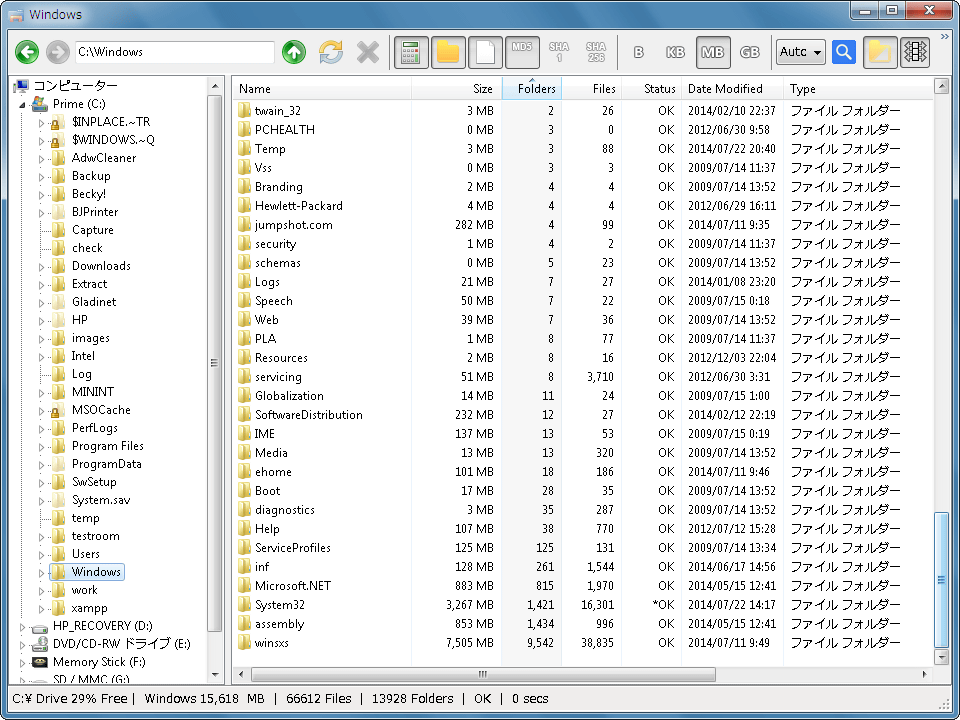960x720 pixels.
Task: Select the assembly folder name
Action: tap(279, 624)
